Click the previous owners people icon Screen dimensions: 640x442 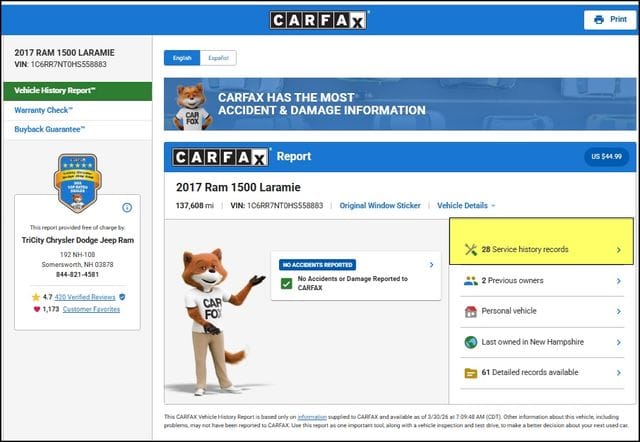point(470,281)
